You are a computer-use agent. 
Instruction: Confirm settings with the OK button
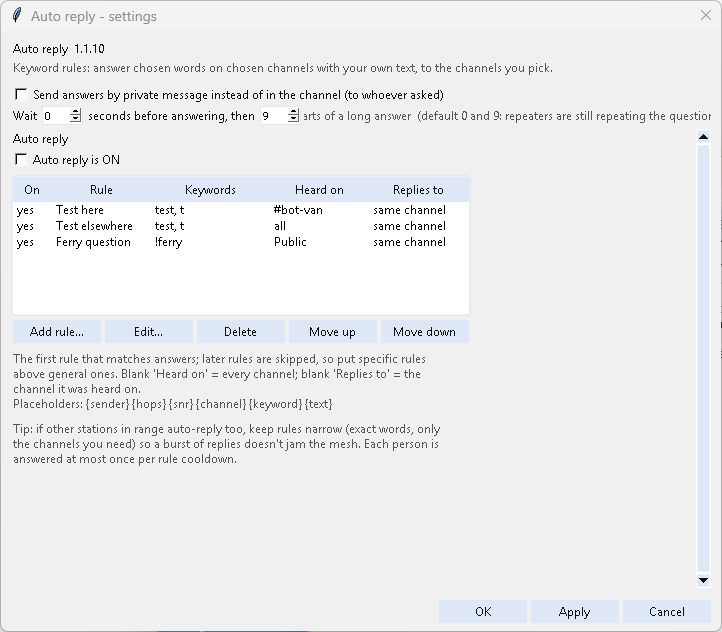tap(483, 612)
